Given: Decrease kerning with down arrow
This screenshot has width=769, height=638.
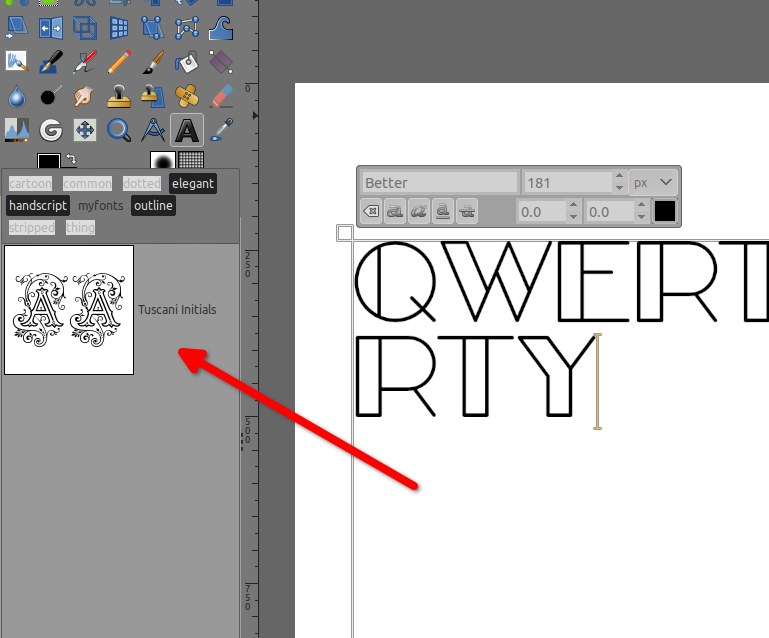Looking at the screenshot, I should (641, 218).
